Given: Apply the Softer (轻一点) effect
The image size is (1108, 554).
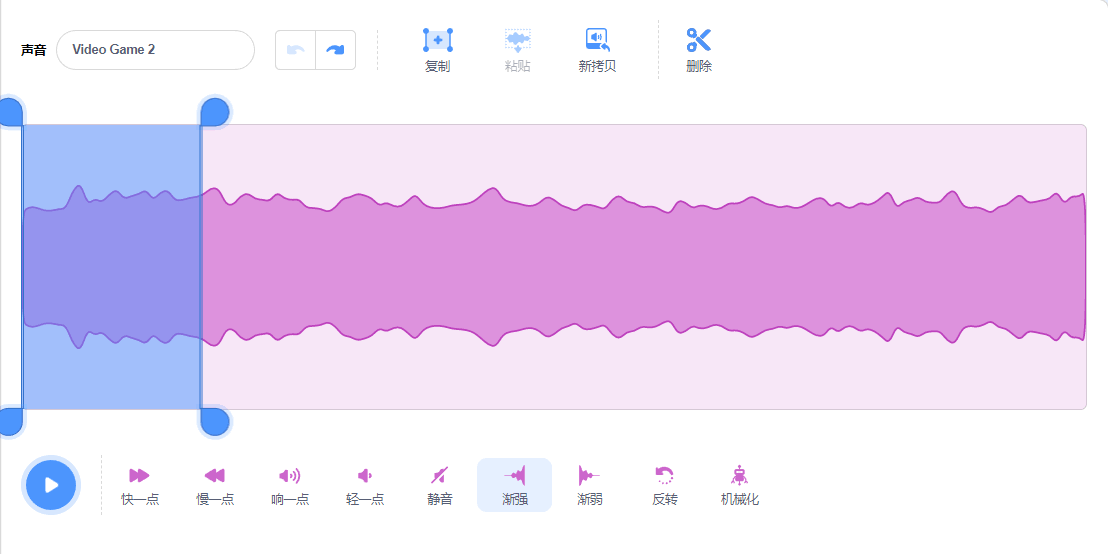Looking at the screenshot, I should click(365, 476).
